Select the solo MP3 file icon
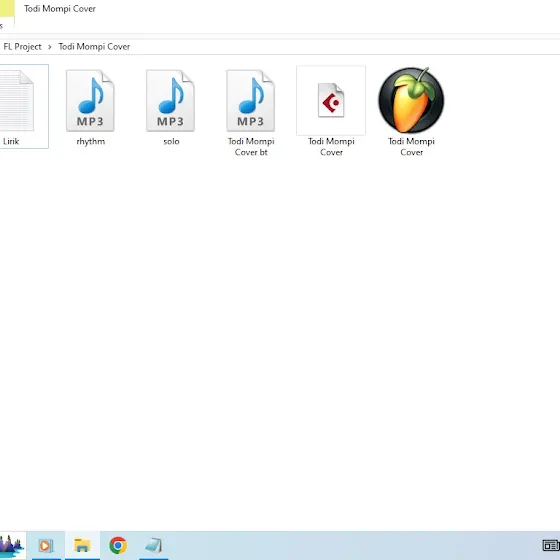Image resolution: width=560 pixels, height=560 pixels. 170,101
